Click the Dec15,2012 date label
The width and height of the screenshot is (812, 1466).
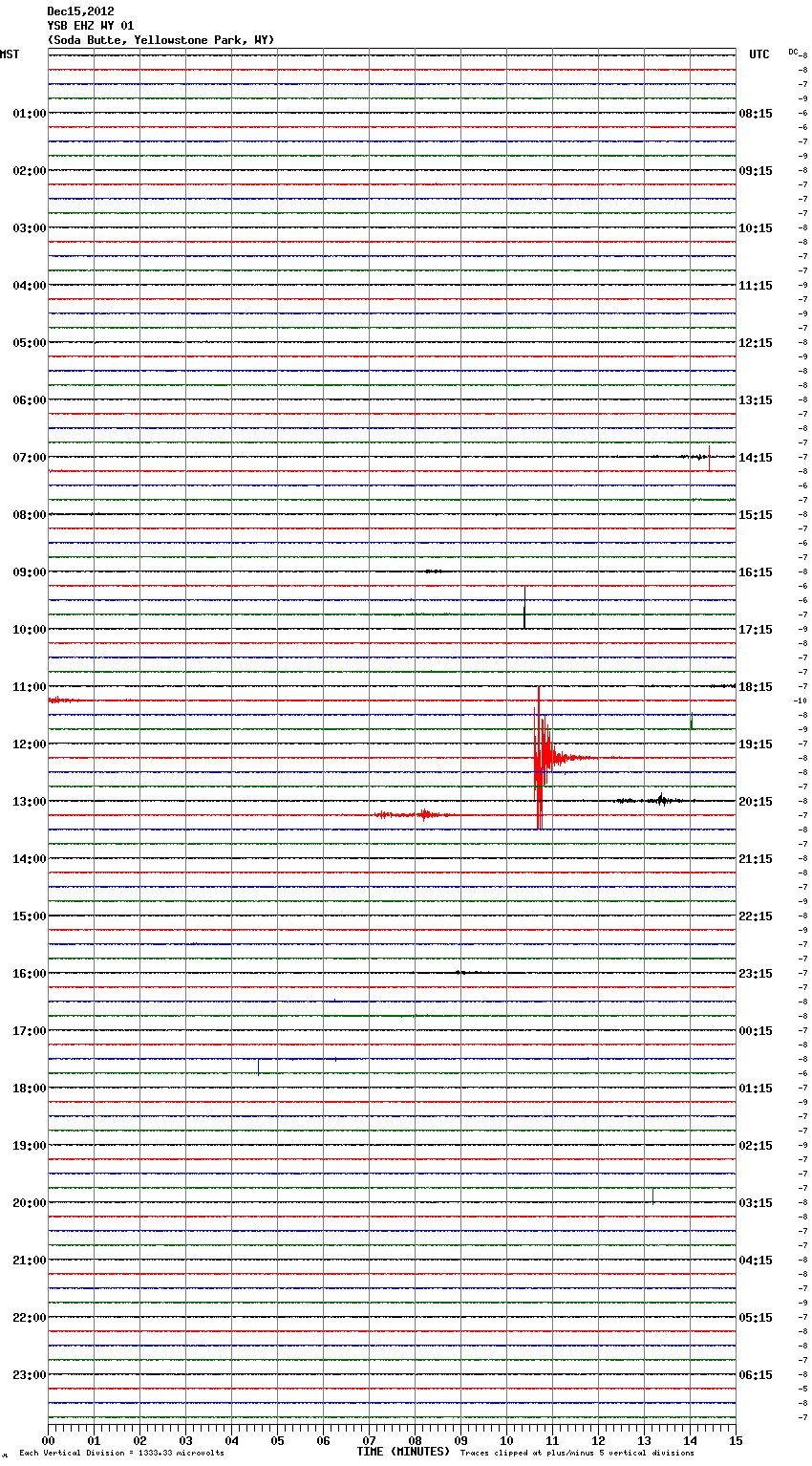[80, 11]
